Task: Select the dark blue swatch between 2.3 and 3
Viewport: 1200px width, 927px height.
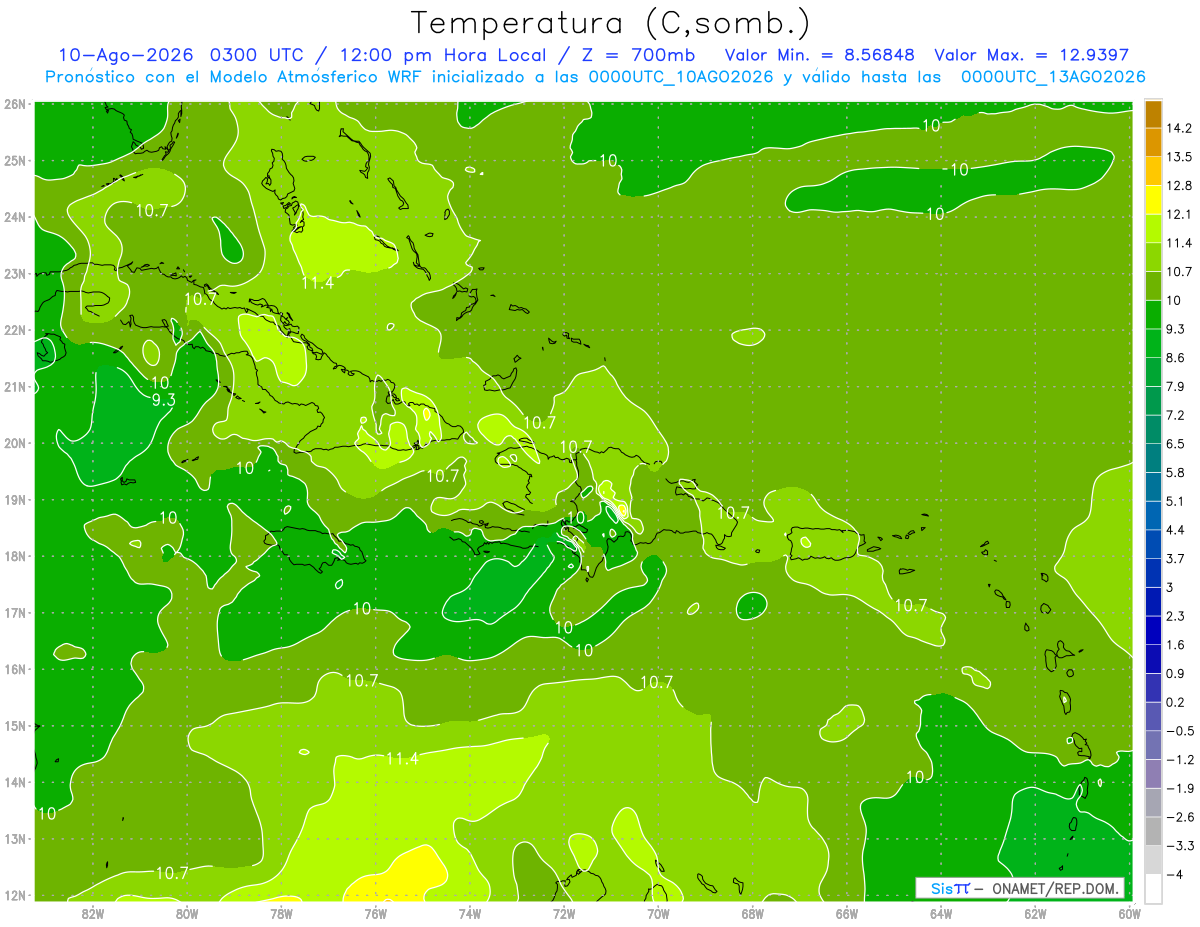Action: point(1153,602)
